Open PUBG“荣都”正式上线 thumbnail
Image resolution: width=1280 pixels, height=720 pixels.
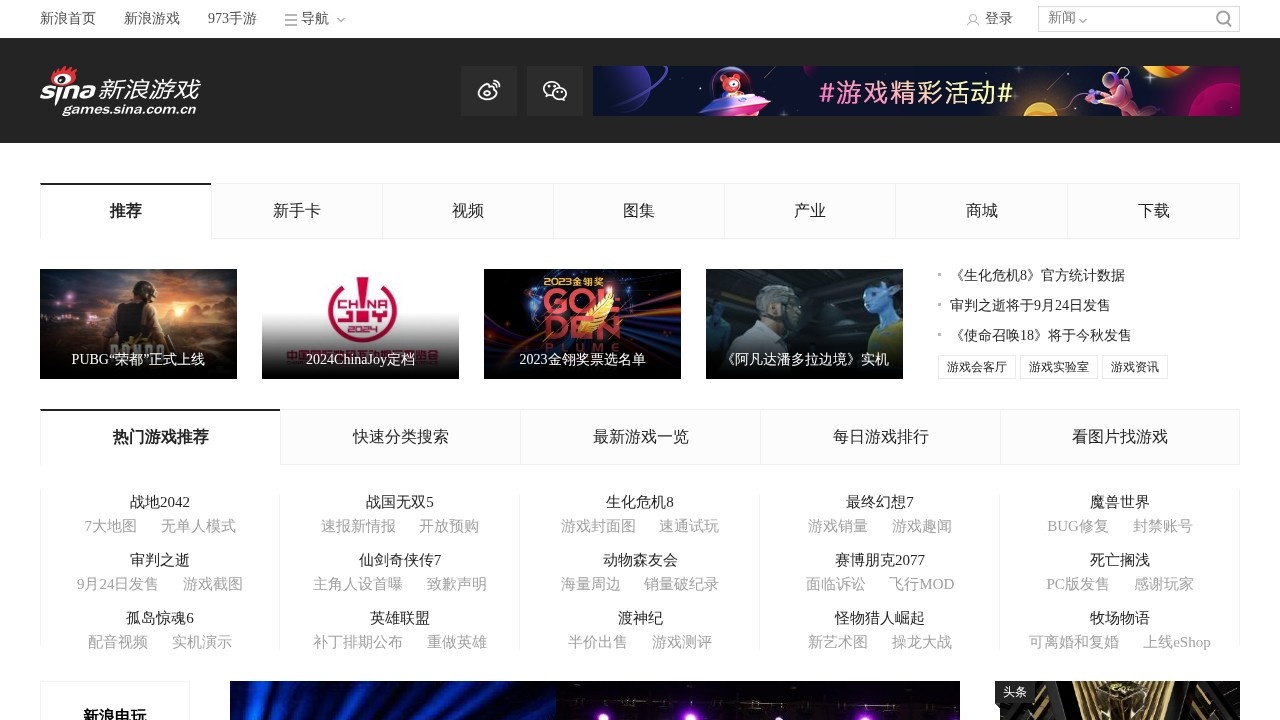point(138,324)
